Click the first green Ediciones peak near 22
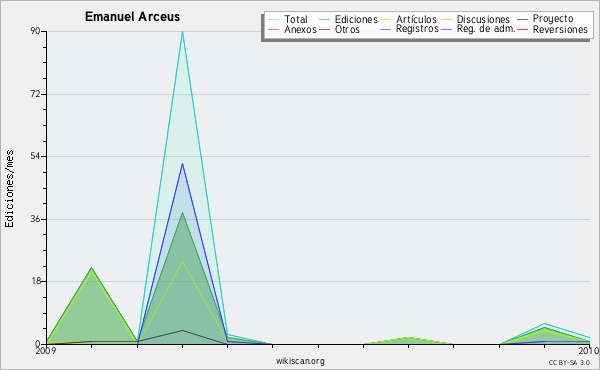Screen dimensions: 600x370 pyautogui.click(x=91, y=268)
